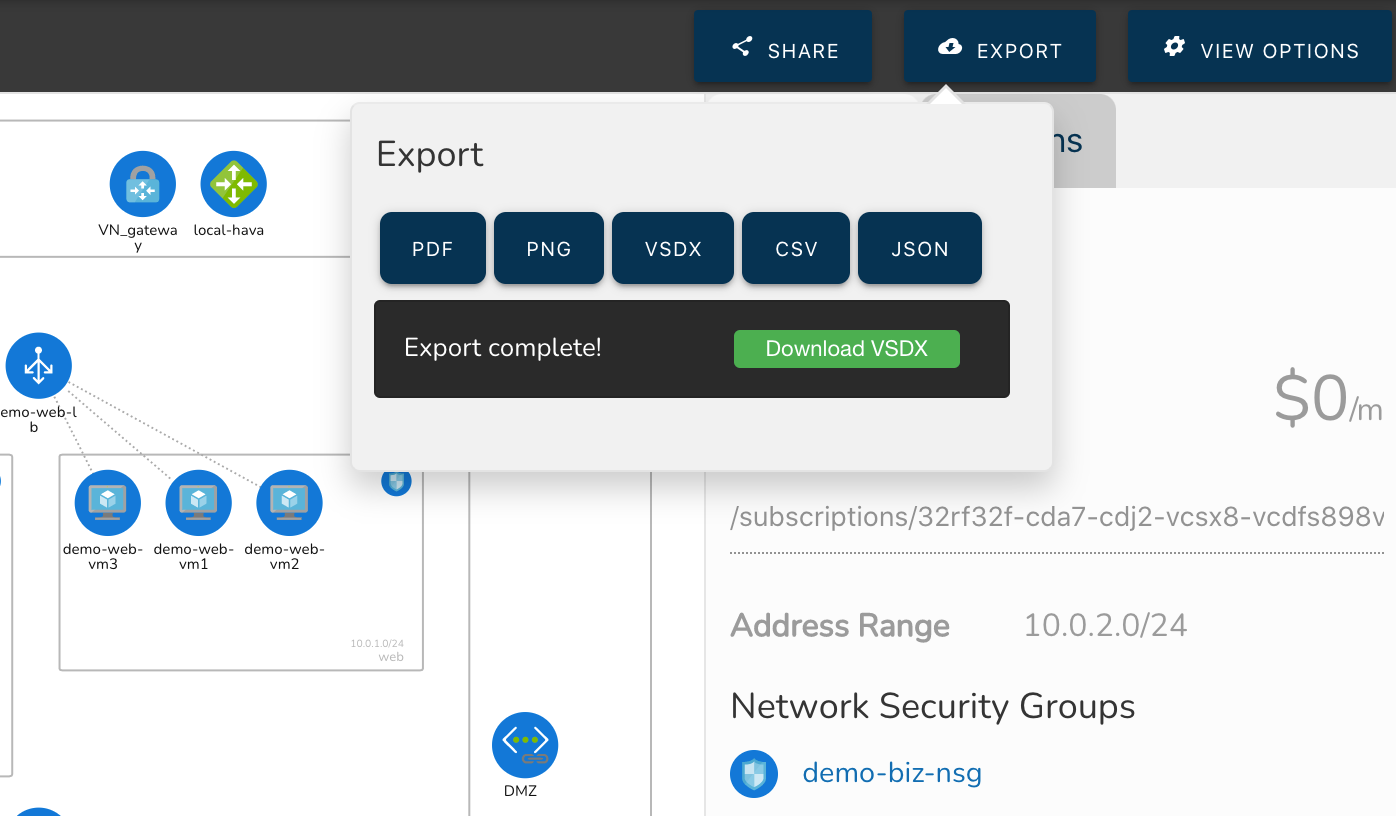Click the View Options gear icon
Screen dimensions: 1396x816
[x=1173, y=46]
